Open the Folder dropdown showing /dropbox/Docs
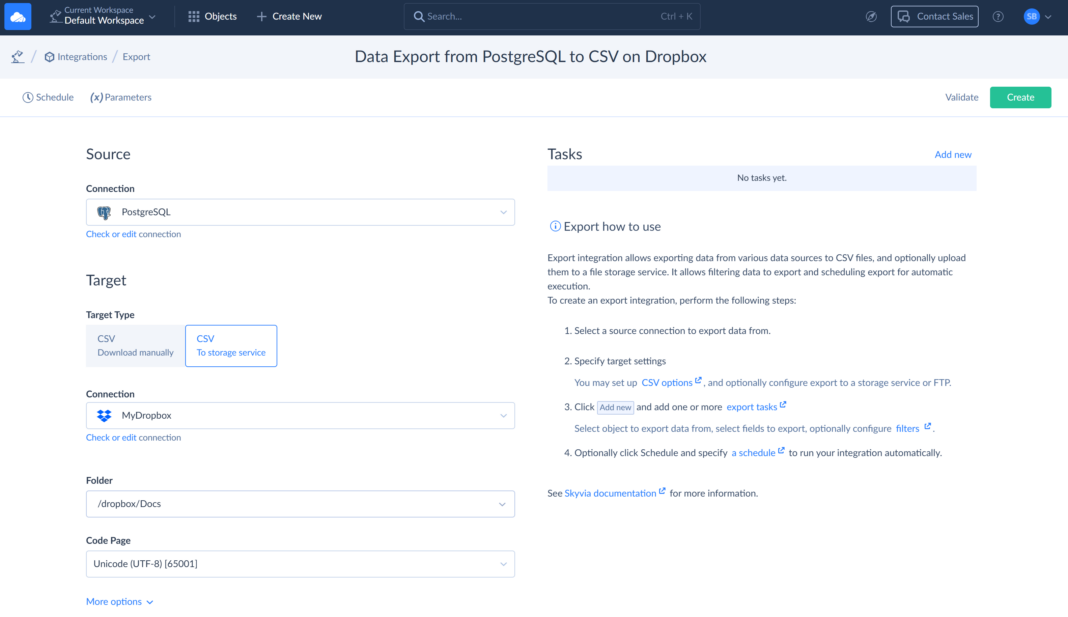1068x617 pixels. 300,504
